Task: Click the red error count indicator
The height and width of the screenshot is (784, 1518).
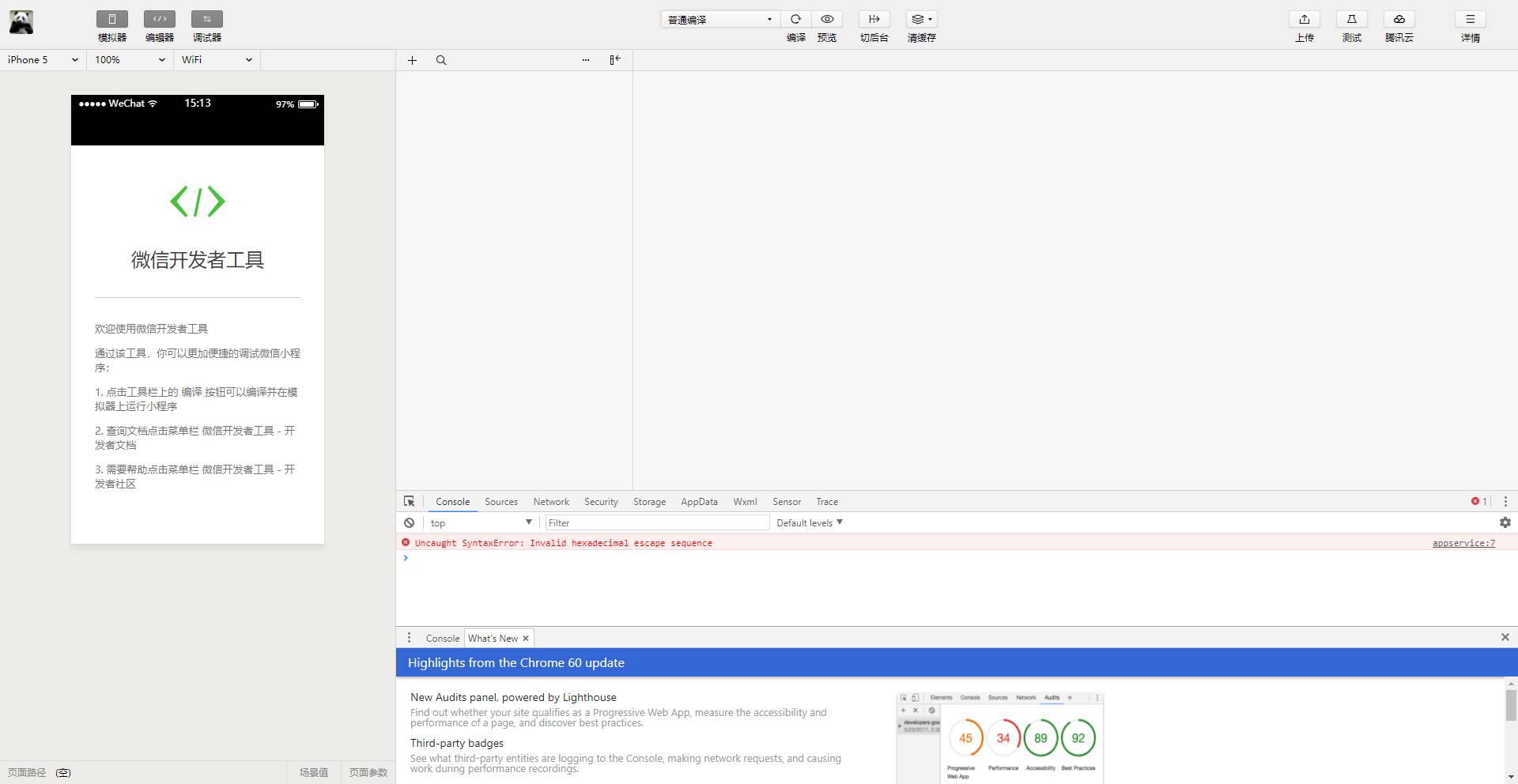Action: click(x=1478, y=501)
